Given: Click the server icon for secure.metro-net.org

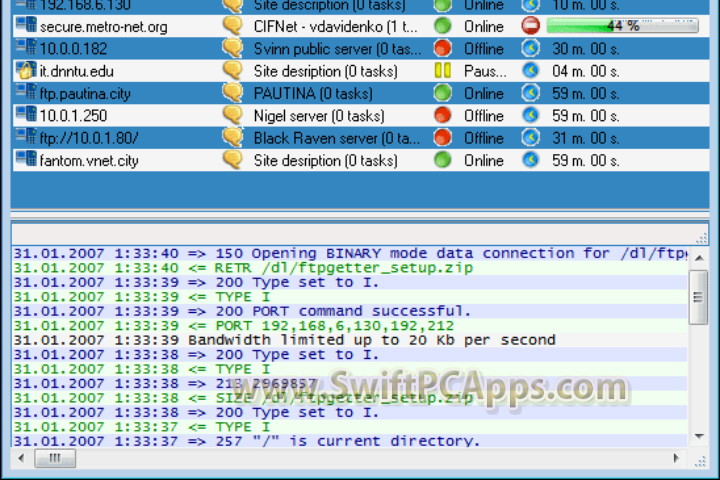Looking at the screenshot, I should (x=26, y=25).
